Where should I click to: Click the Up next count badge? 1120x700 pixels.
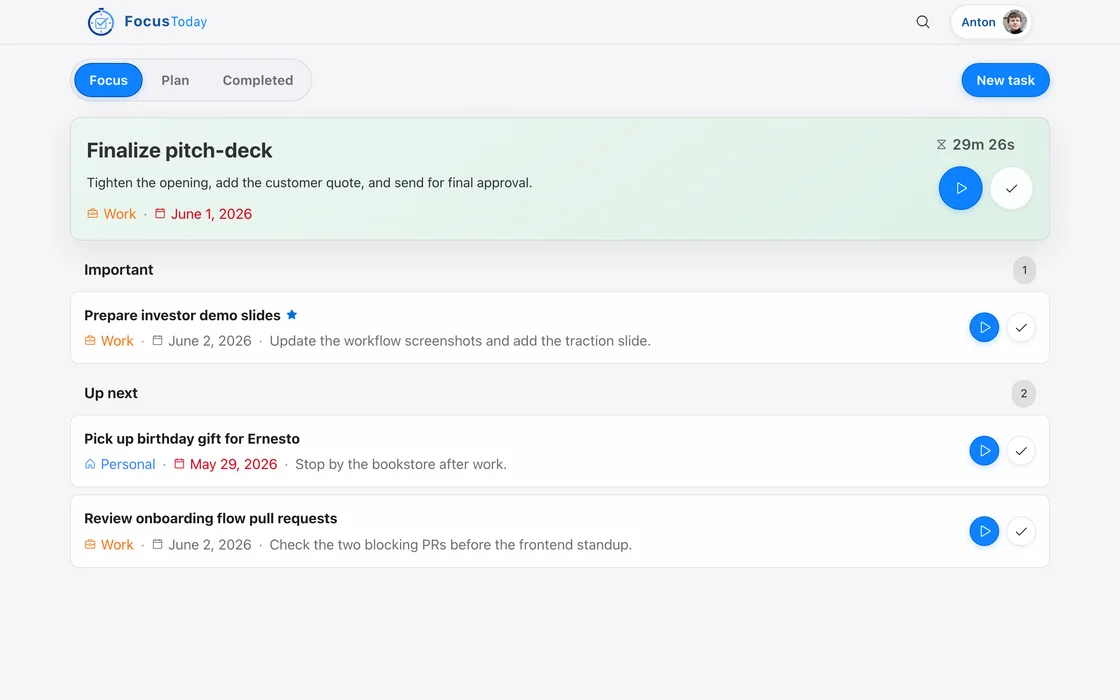coord(1024,394)
